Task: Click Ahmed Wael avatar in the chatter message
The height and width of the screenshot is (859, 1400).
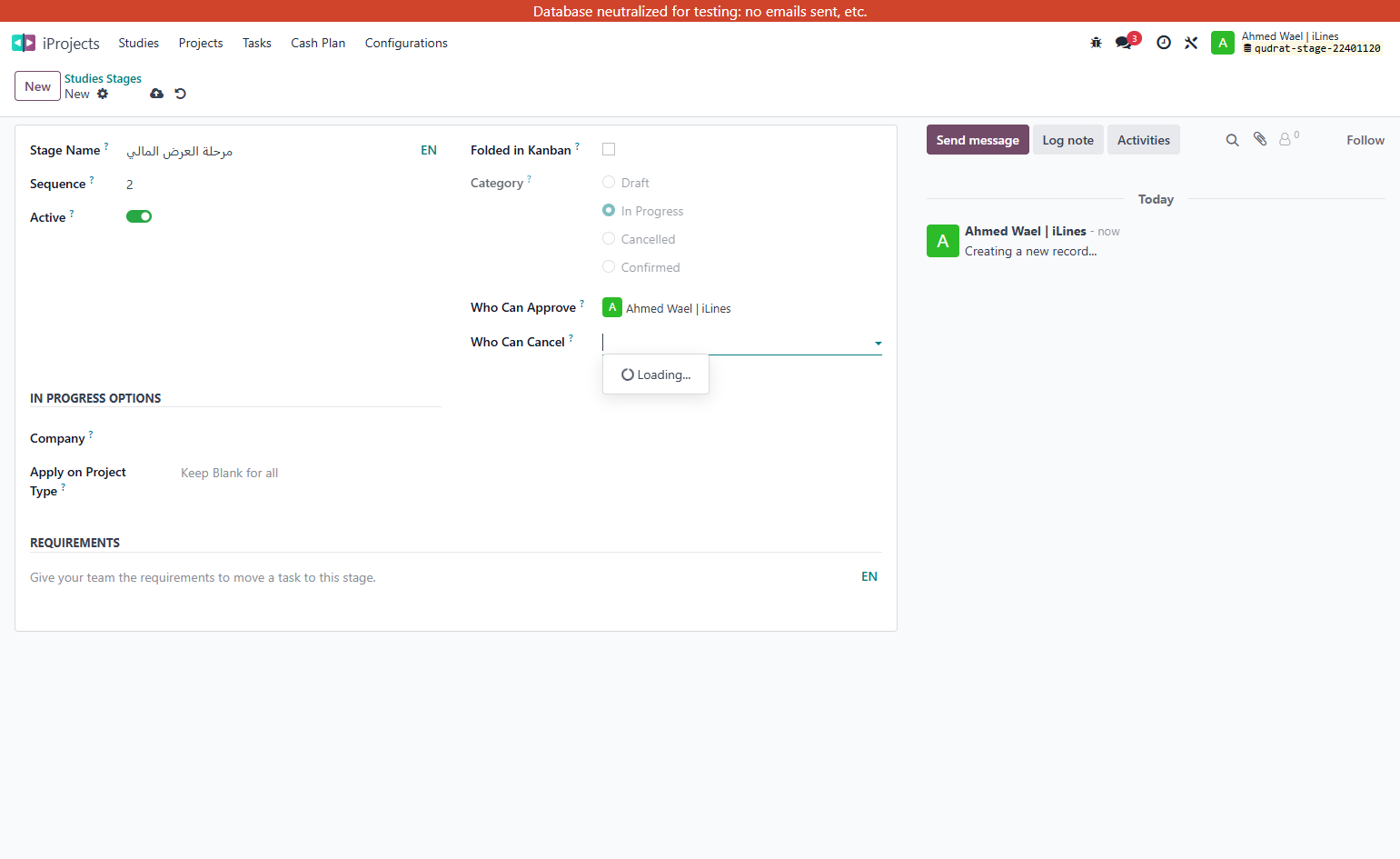Action: click(x=943, y=241)
